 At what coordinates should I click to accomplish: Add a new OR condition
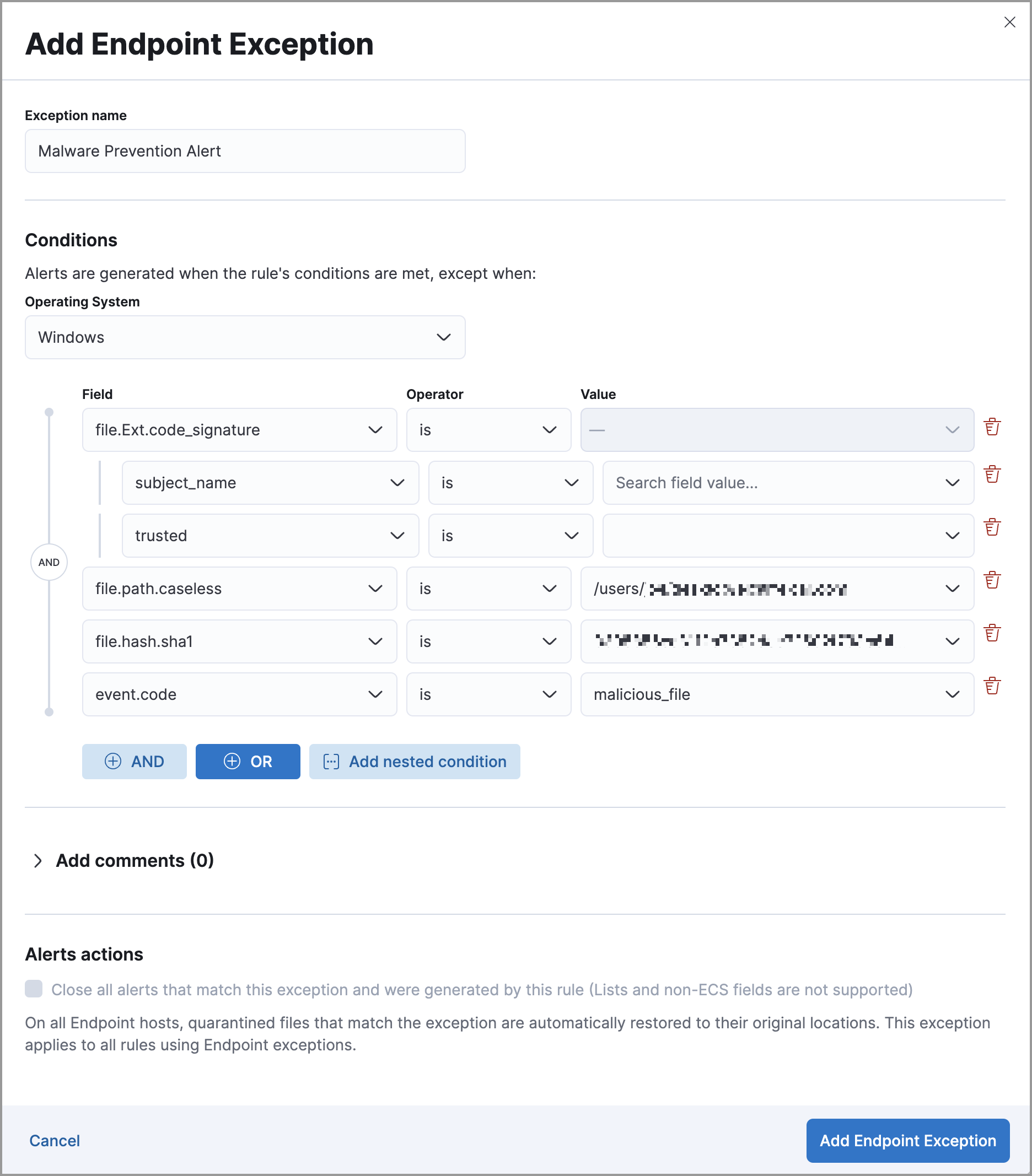point(248,761)
